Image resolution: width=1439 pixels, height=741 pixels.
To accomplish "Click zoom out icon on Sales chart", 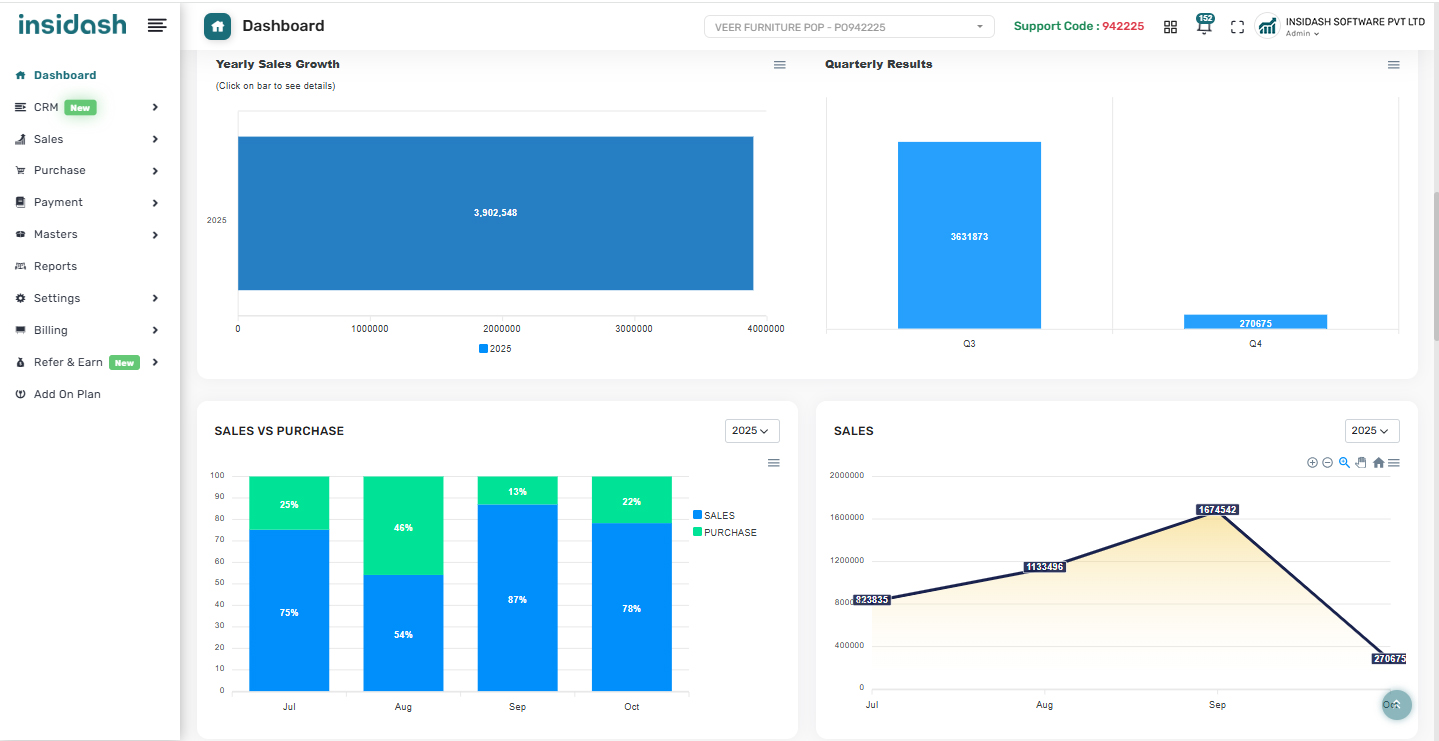I will (1327, 463).
